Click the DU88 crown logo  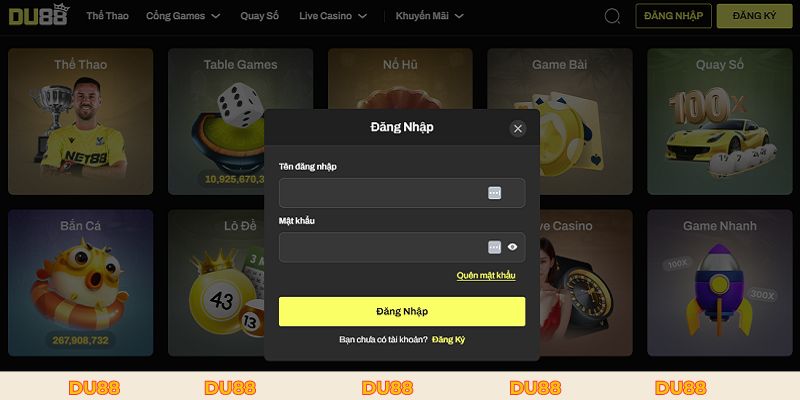coord(39,15)
